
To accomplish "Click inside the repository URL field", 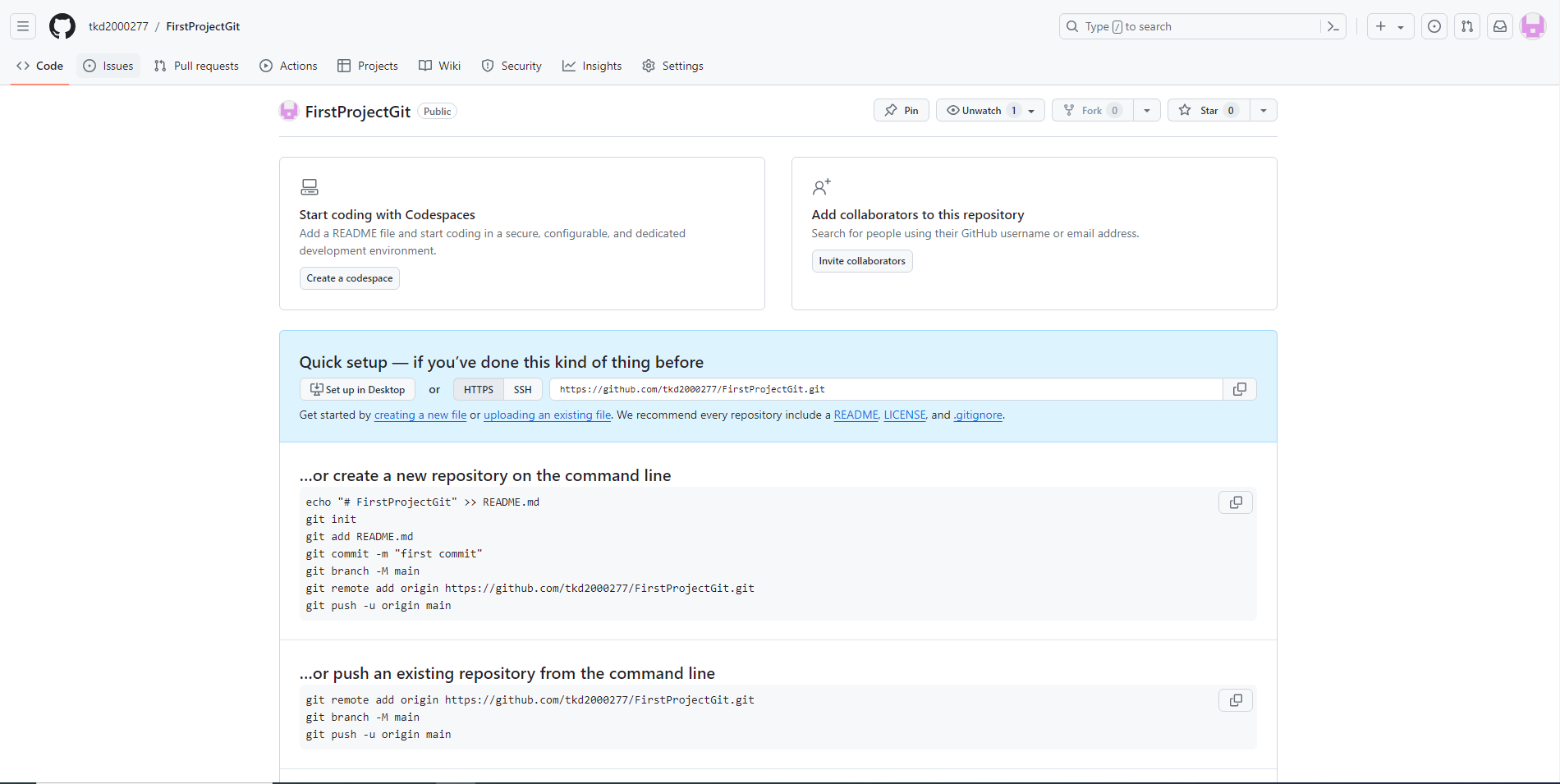I will click(x=885, y=389).
